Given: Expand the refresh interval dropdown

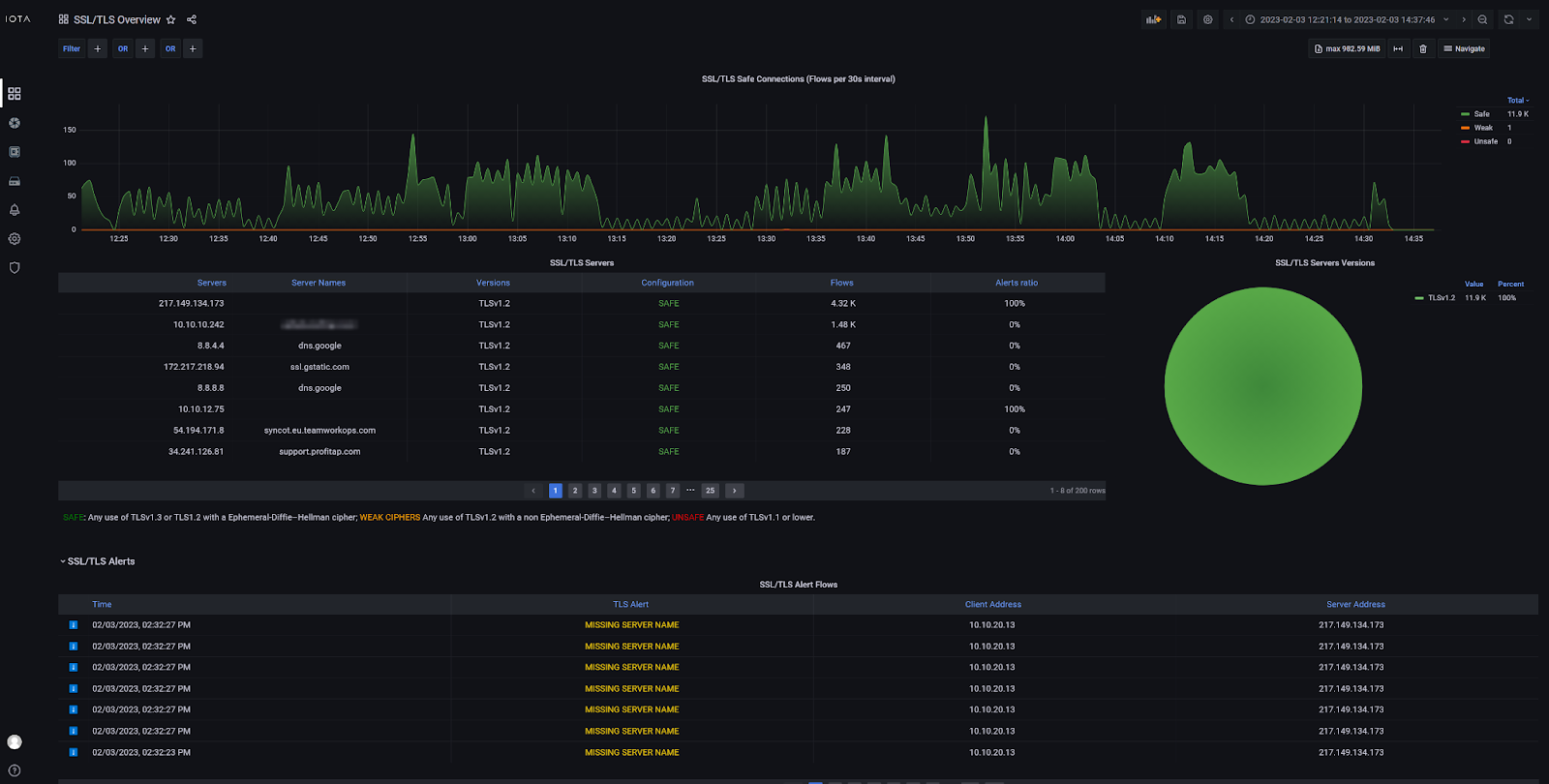Looking at the screenshot, I should pos(1530,19).
